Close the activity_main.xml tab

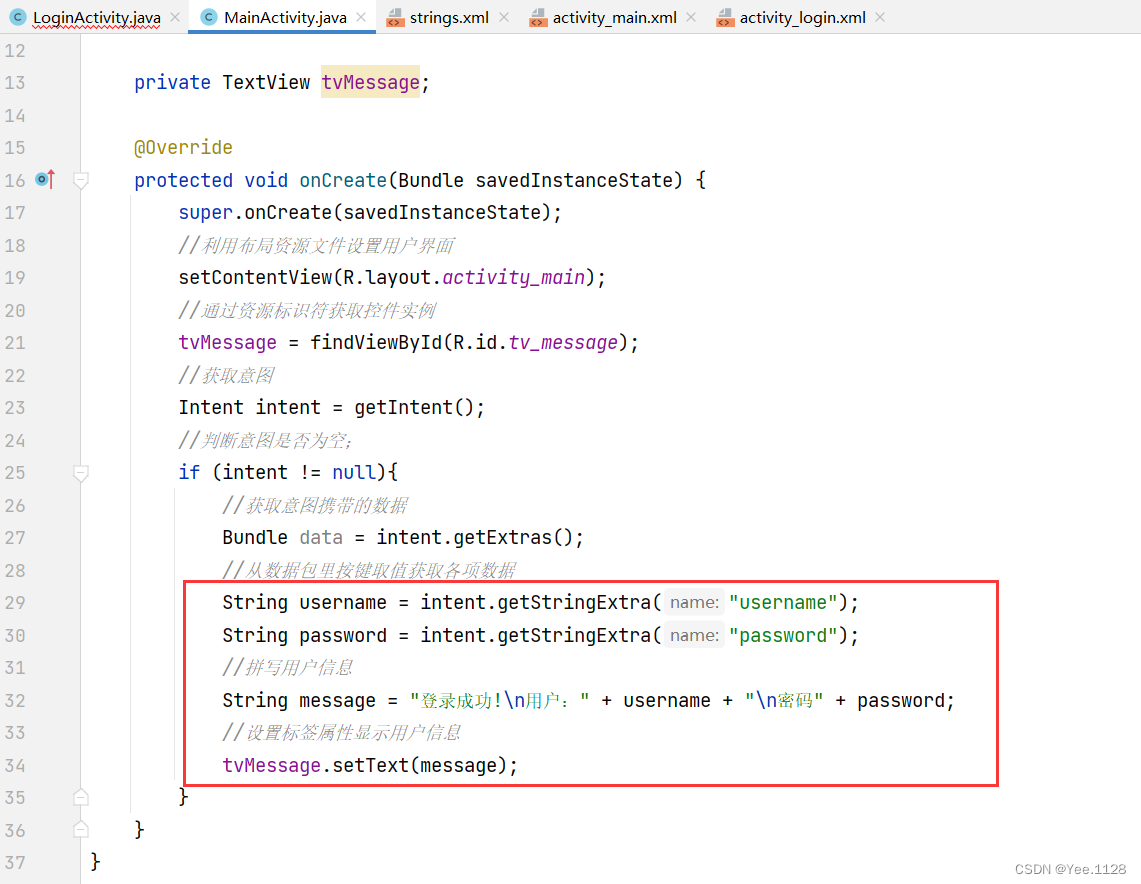[x=691, y=17]
